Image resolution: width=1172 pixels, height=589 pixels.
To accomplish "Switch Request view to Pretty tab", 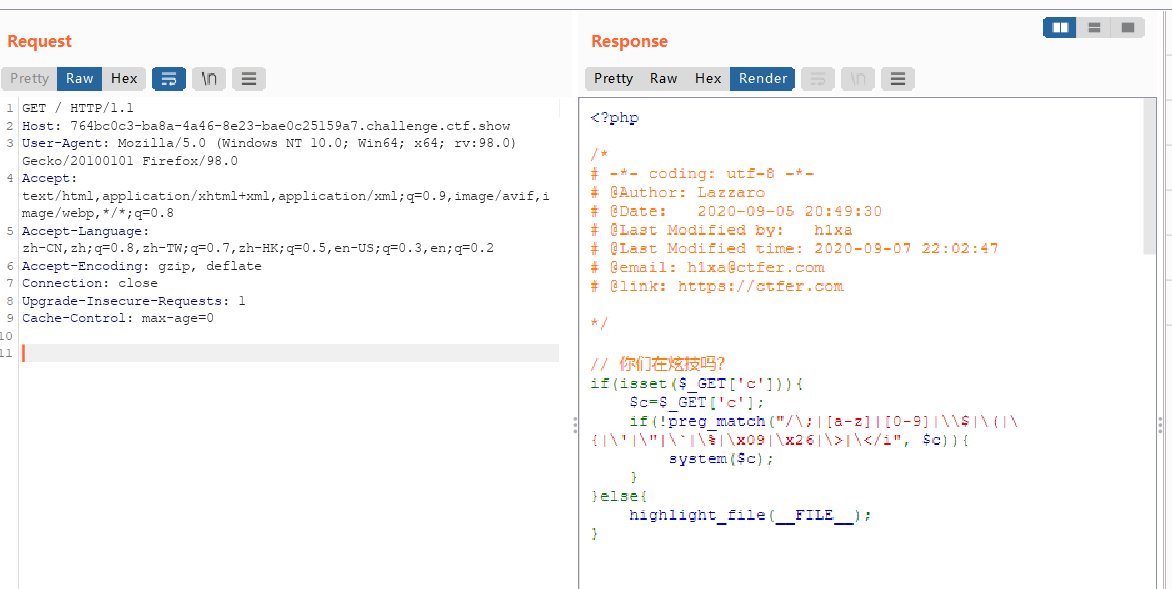I will click(29, 78).
